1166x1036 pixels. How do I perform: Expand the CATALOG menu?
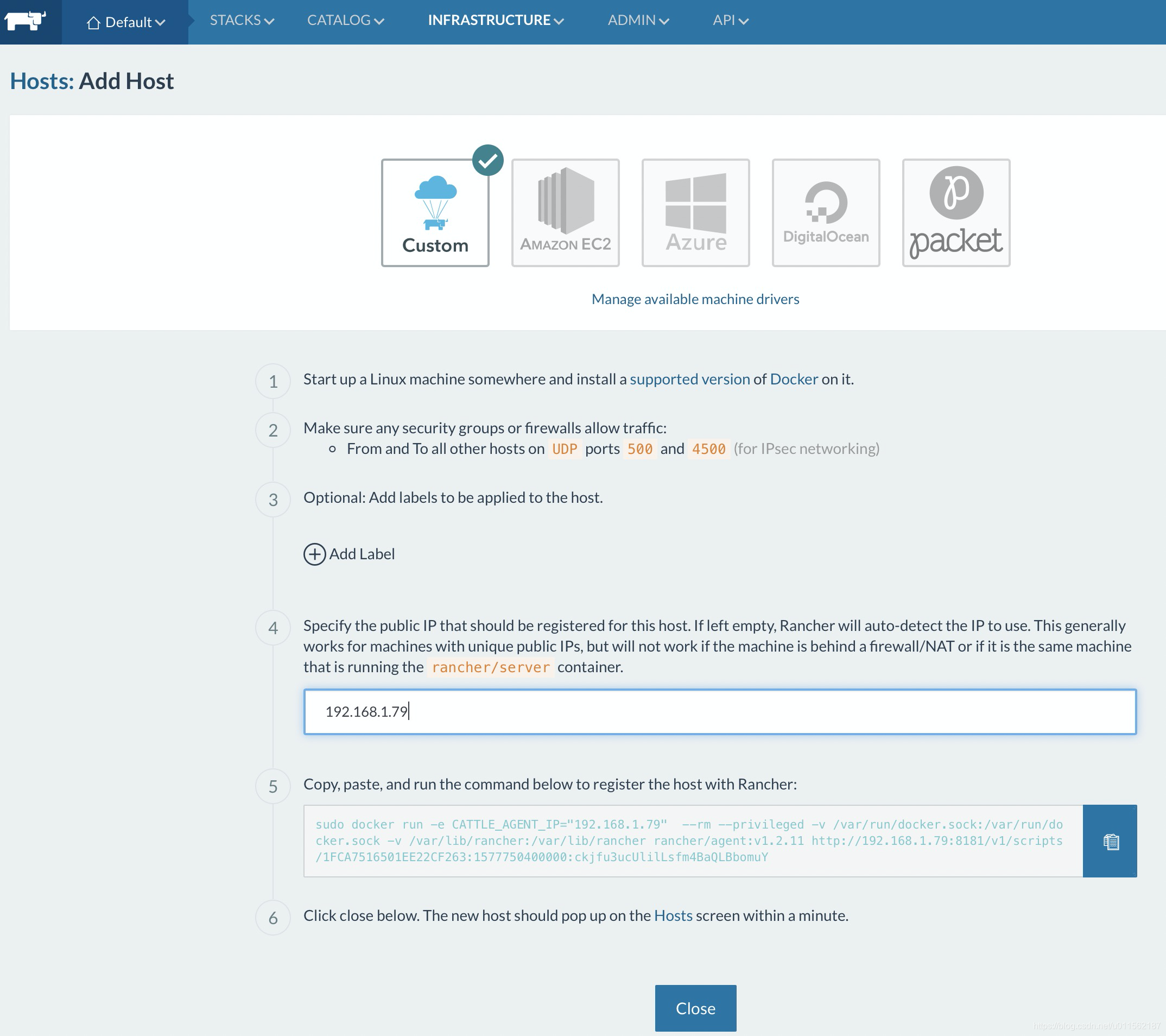(345, 21)
